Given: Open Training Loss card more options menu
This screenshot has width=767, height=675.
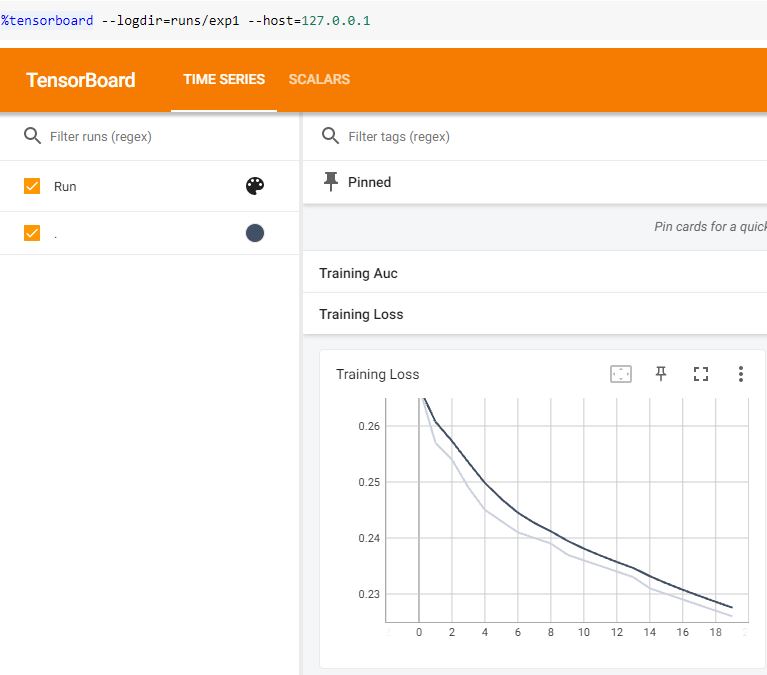Looking at the screenshot, I should point(741,374).
